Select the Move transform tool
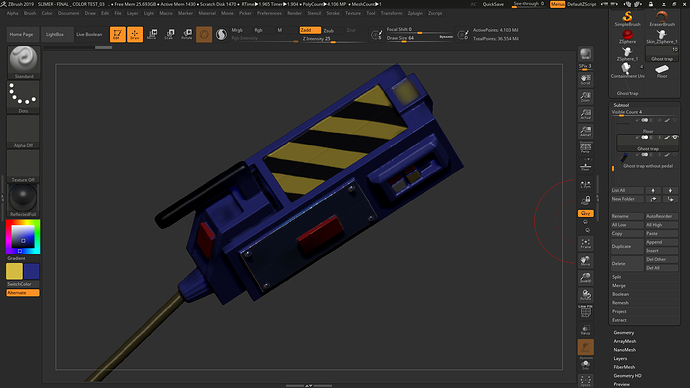The height and width of the screenshot is (388, 690). pyautogui.click(x=152, y=34)
